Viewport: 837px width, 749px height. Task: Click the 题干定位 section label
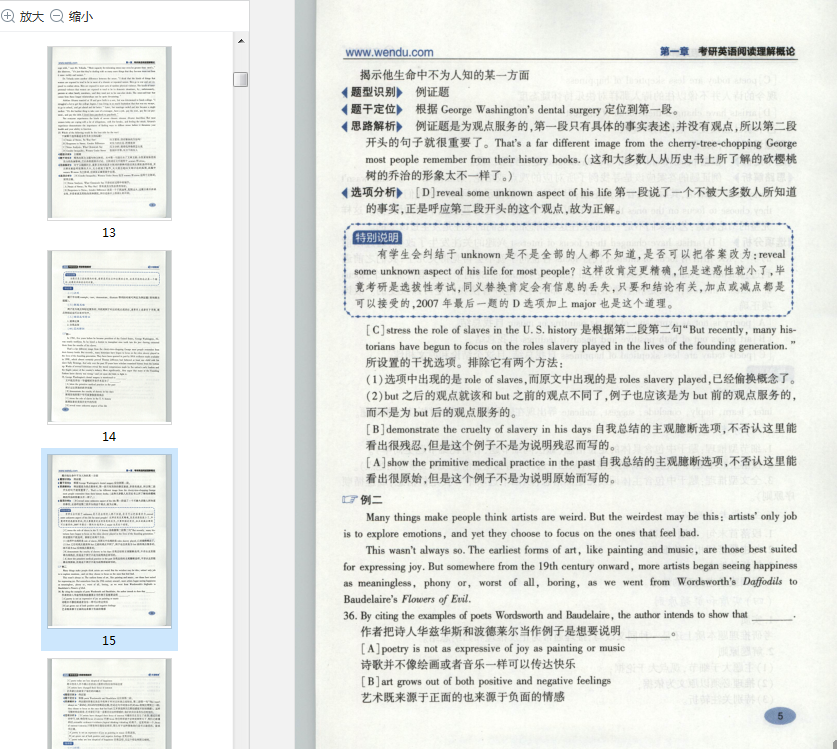pos(373,109)
